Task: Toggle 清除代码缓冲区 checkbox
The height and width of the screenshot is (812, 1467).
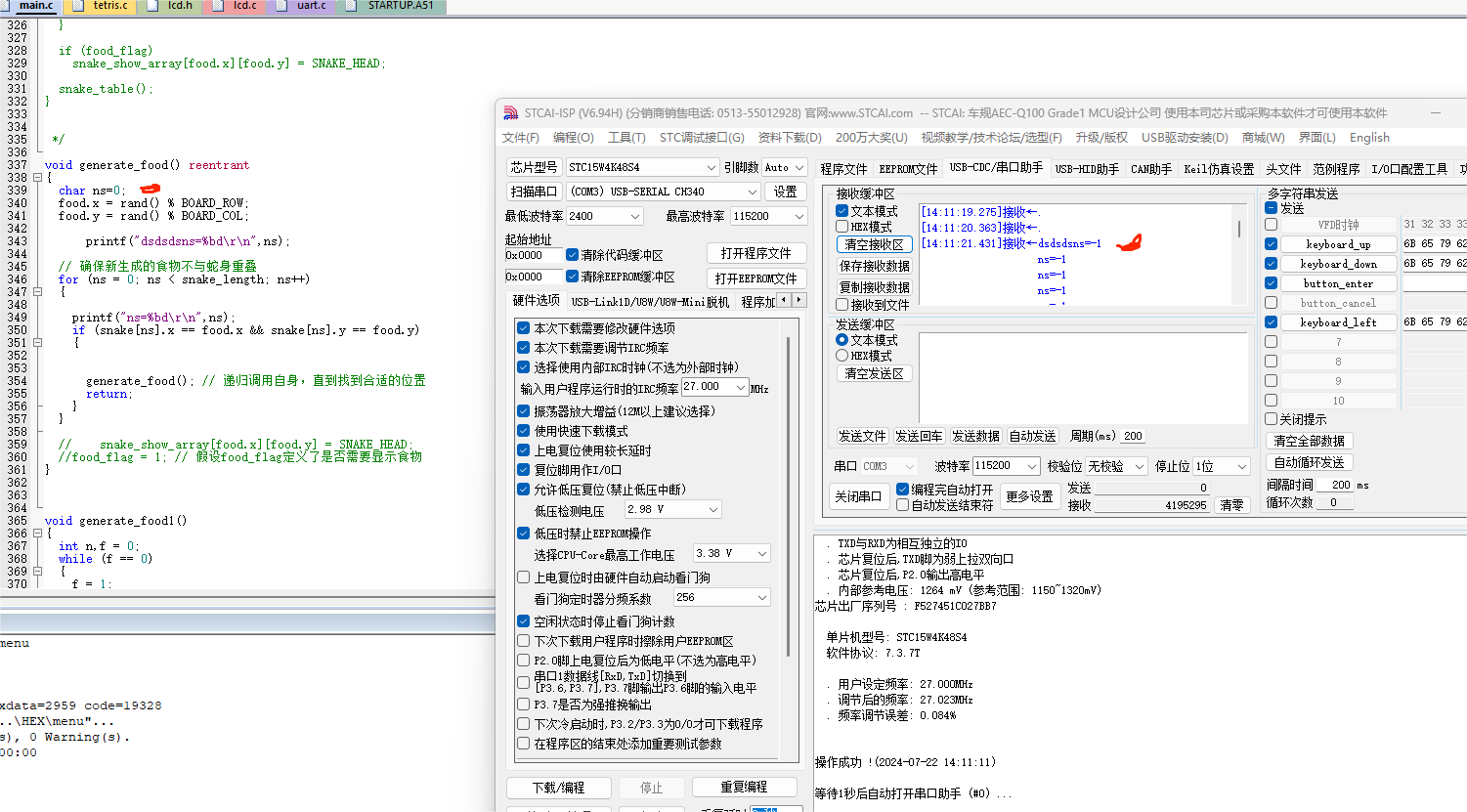Action: point(573,255)
